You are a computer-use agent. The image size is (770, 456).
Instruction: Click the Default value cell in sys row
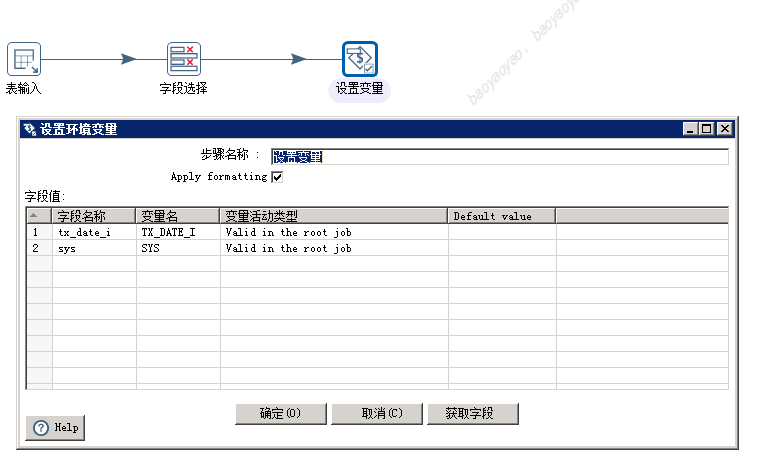pyautogui.click(x=502, y=248)
